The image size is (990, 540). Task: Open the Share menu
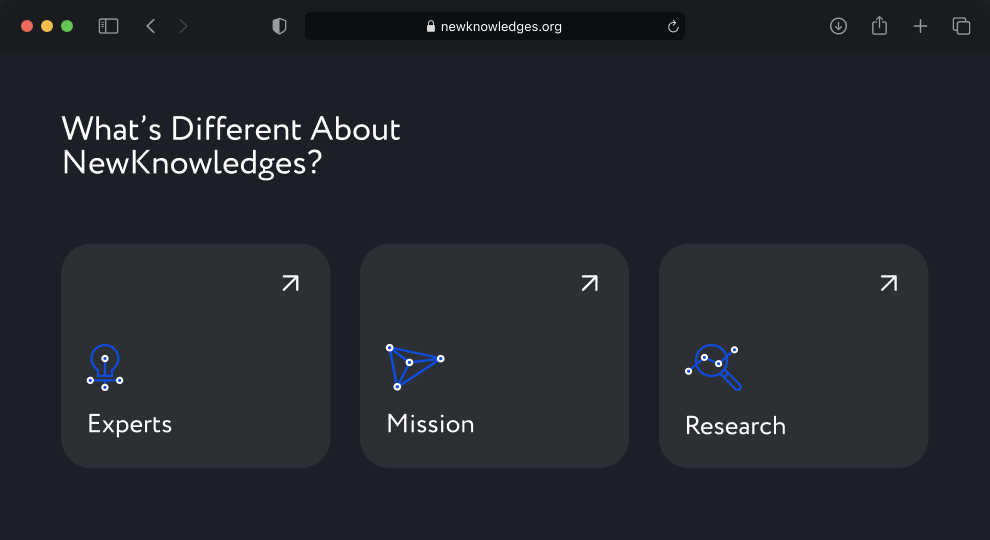point(880,26)
